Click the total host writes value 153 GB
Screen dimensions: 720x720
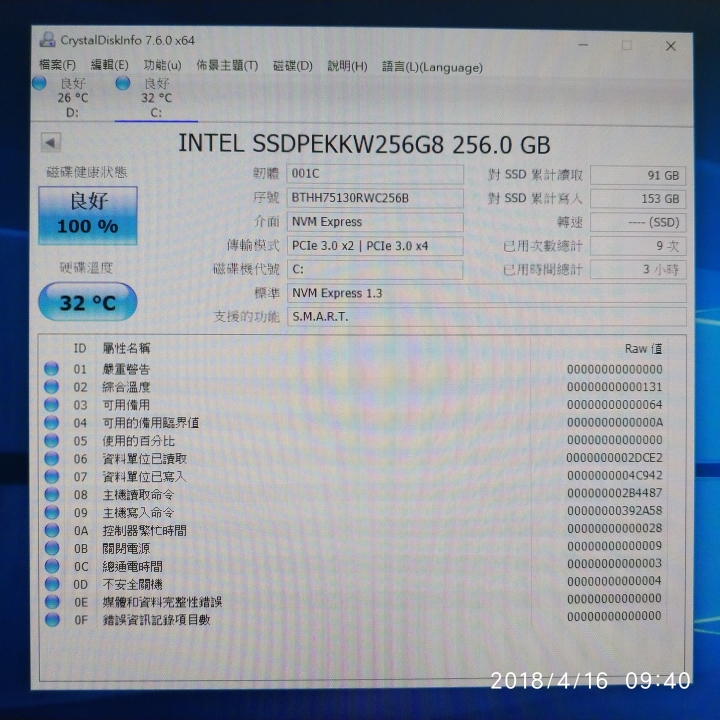pyautogui.click(x=638, y=199)
